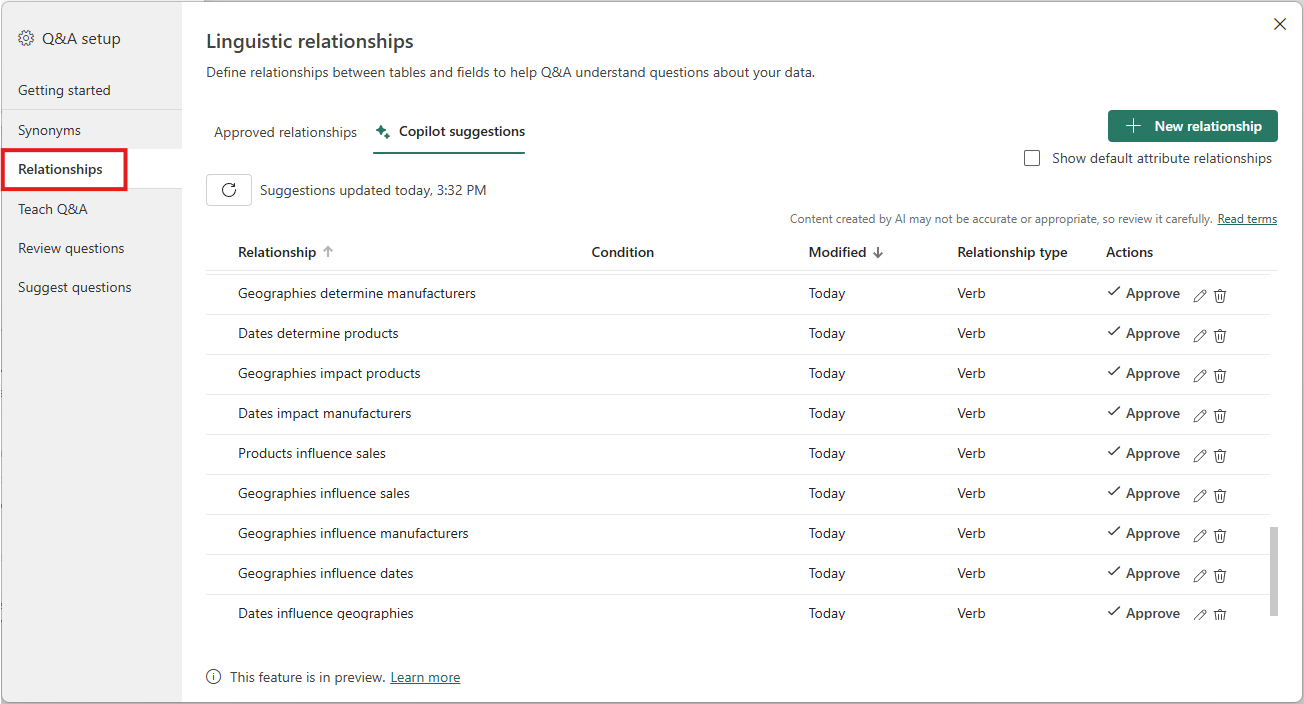
Task: Sort by the Relationship column header
Action: click(x=277, y=252)
